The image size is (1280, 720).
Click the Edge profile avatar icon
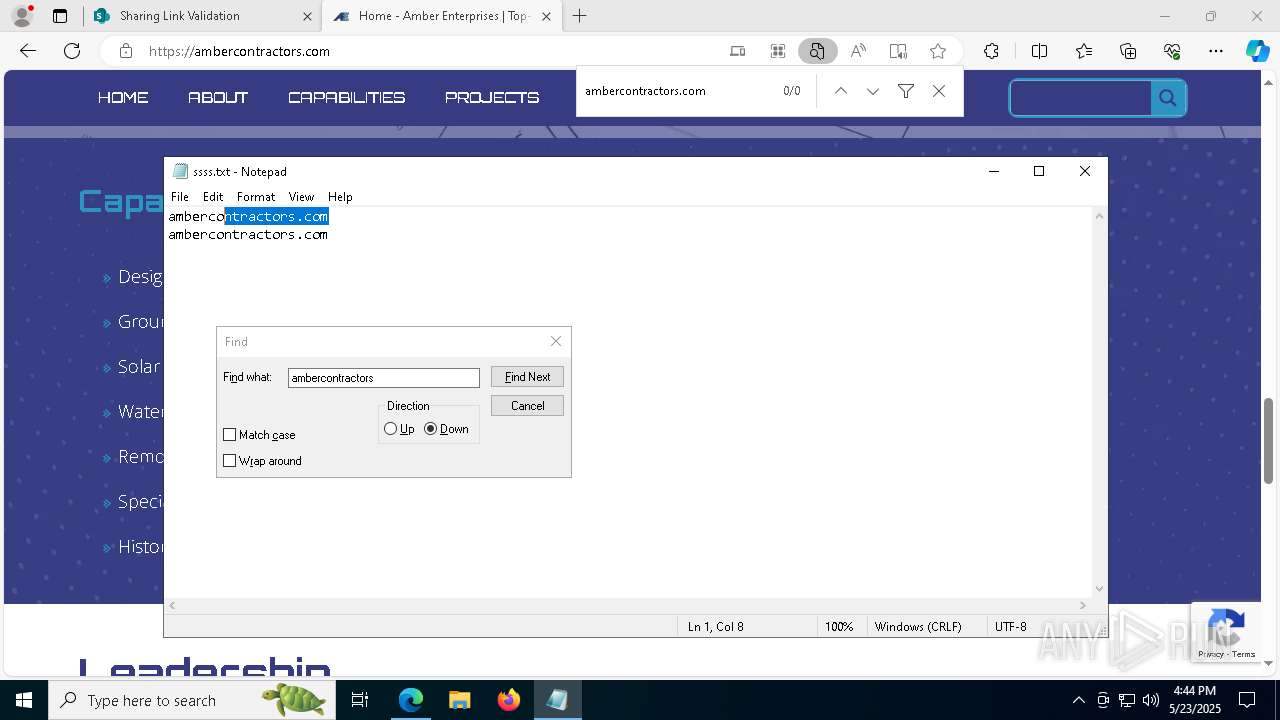[x=21, y=16]
